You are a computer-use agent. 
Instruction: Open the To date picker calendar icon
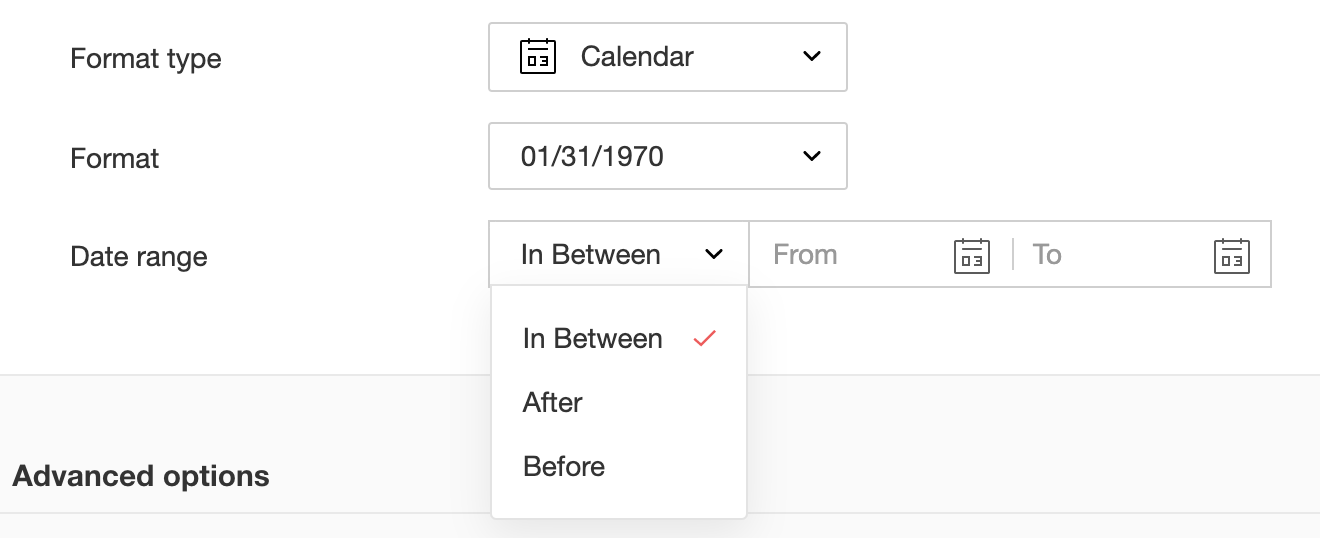(x=1231, y=255)
